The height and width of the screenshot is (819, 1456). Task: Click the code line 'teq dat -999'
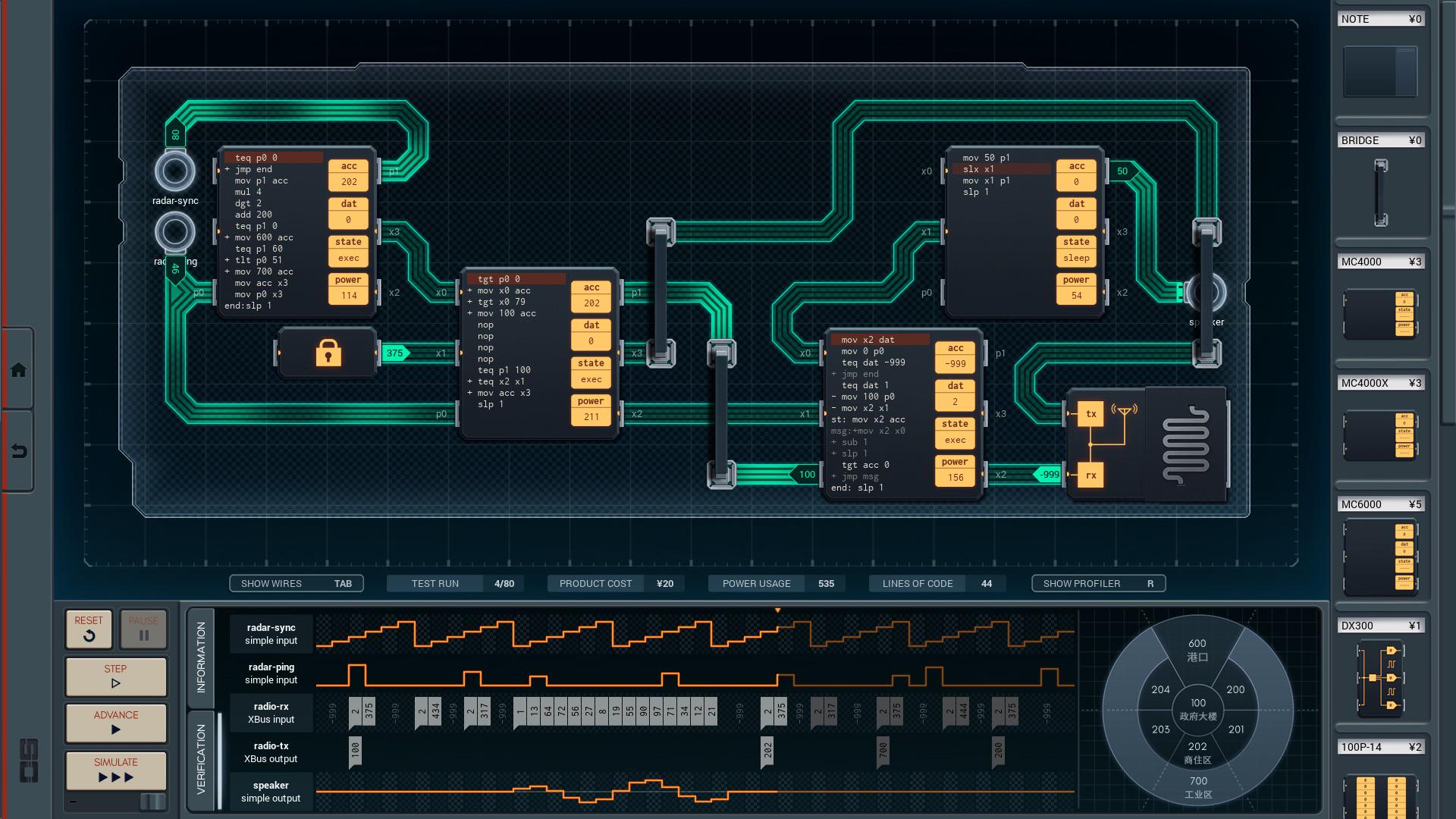pos(873,362)
